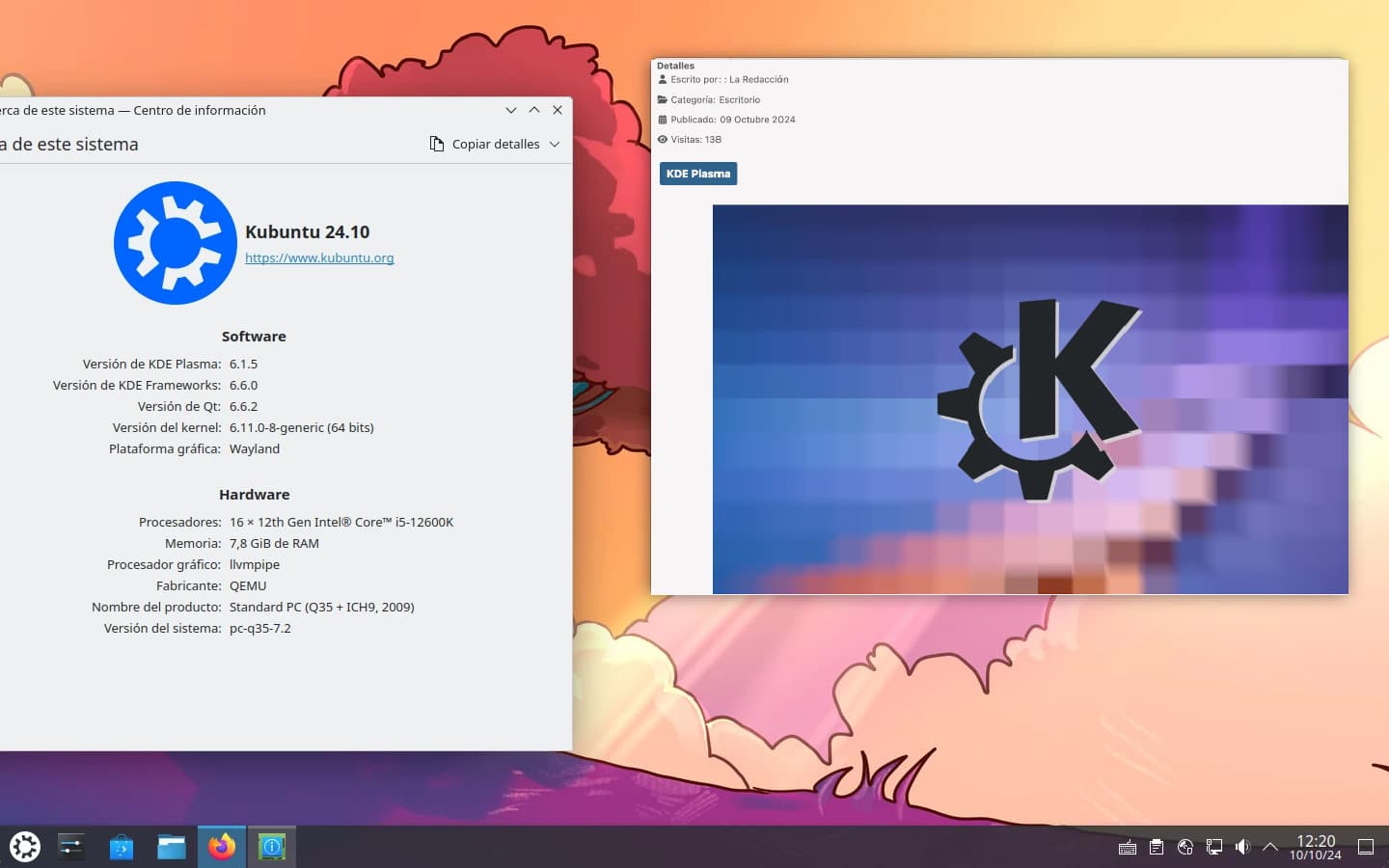Open Dolphin file manager in taskbar

172,847
